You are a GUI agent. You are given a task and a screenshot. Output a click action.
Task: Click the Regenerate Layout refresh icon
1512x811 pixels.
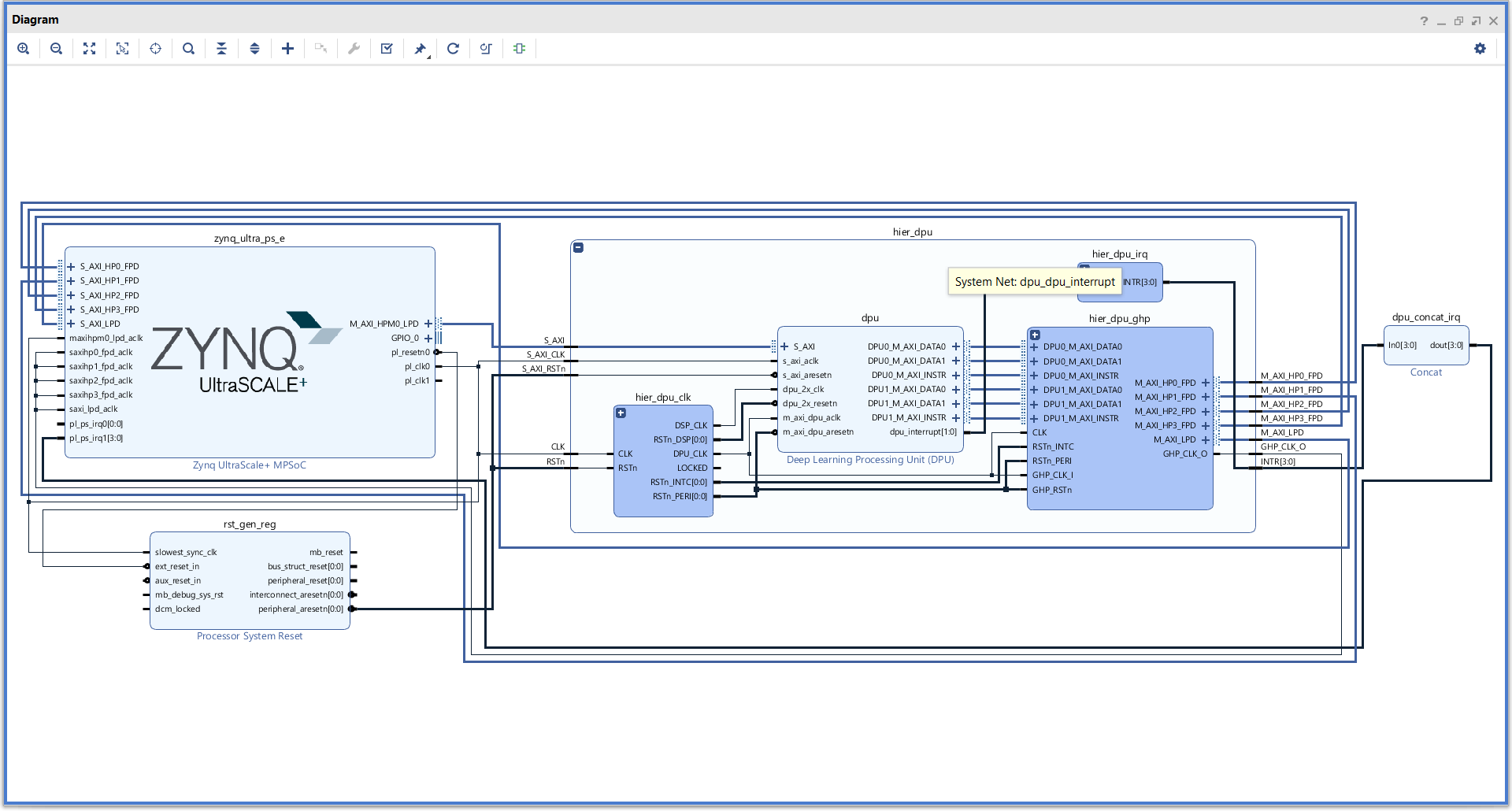tap(453, 48)
